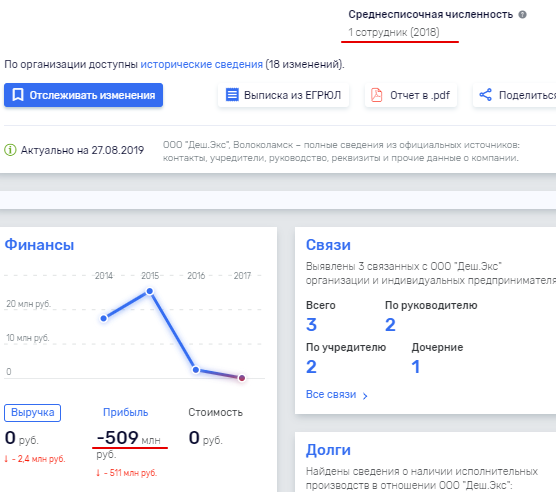
Task: Click the 2017 data point on chart
Action: (242, 378)
